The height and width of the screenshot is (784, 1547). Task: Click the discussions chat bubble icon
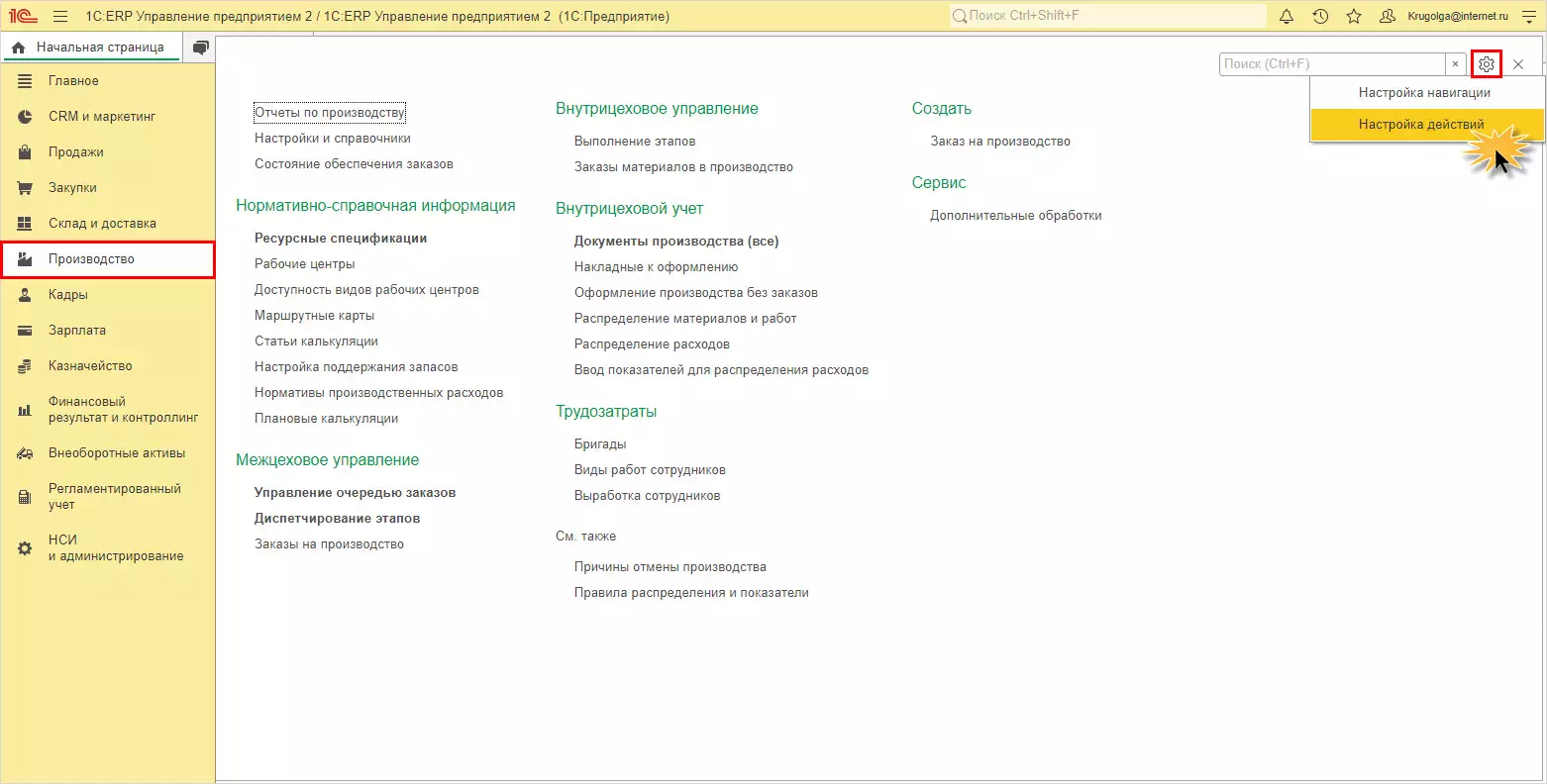point(201,48)
